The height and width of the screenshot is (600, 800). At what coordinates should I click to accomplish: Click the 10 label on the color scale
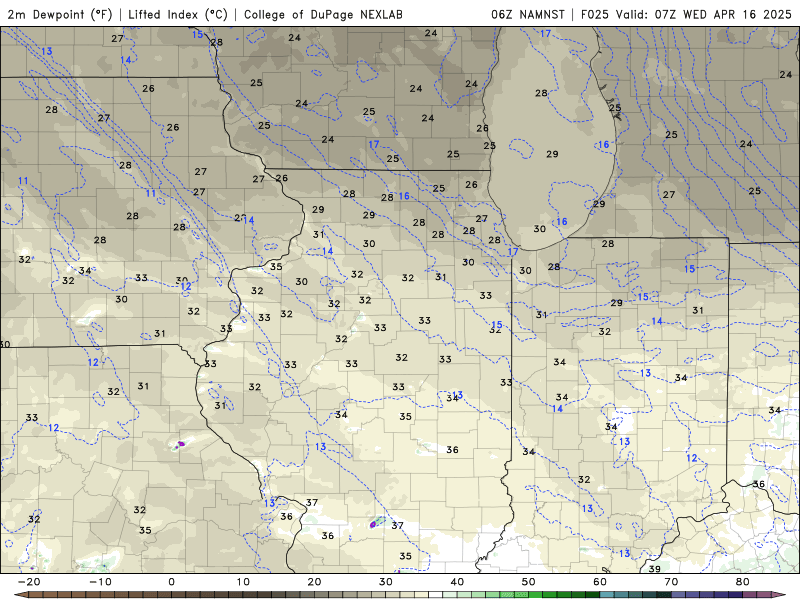(x=243, y=582)
